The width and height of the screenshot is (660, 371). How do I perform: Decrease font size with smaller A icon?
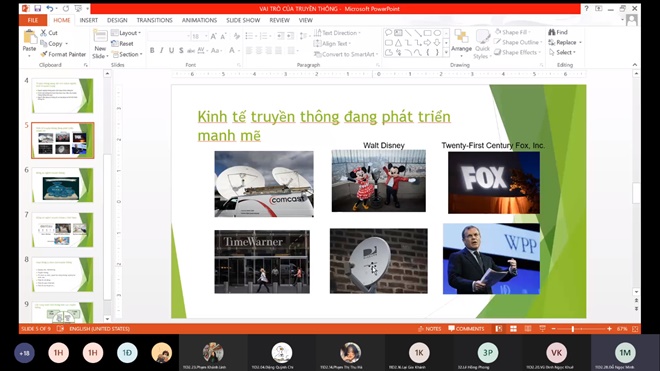[x=224, y=37]
